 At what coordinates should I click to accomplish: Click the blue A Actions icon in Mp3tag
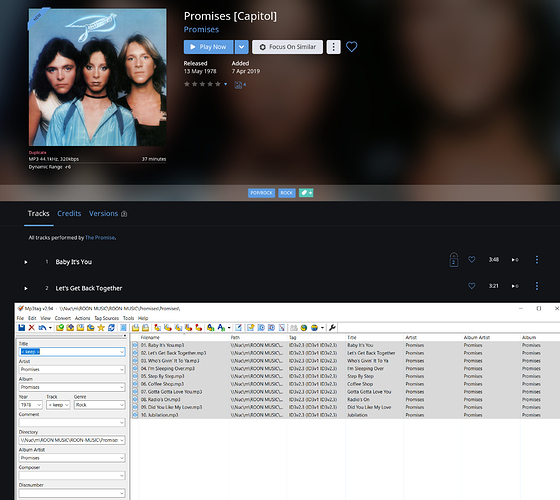[211, 328]
